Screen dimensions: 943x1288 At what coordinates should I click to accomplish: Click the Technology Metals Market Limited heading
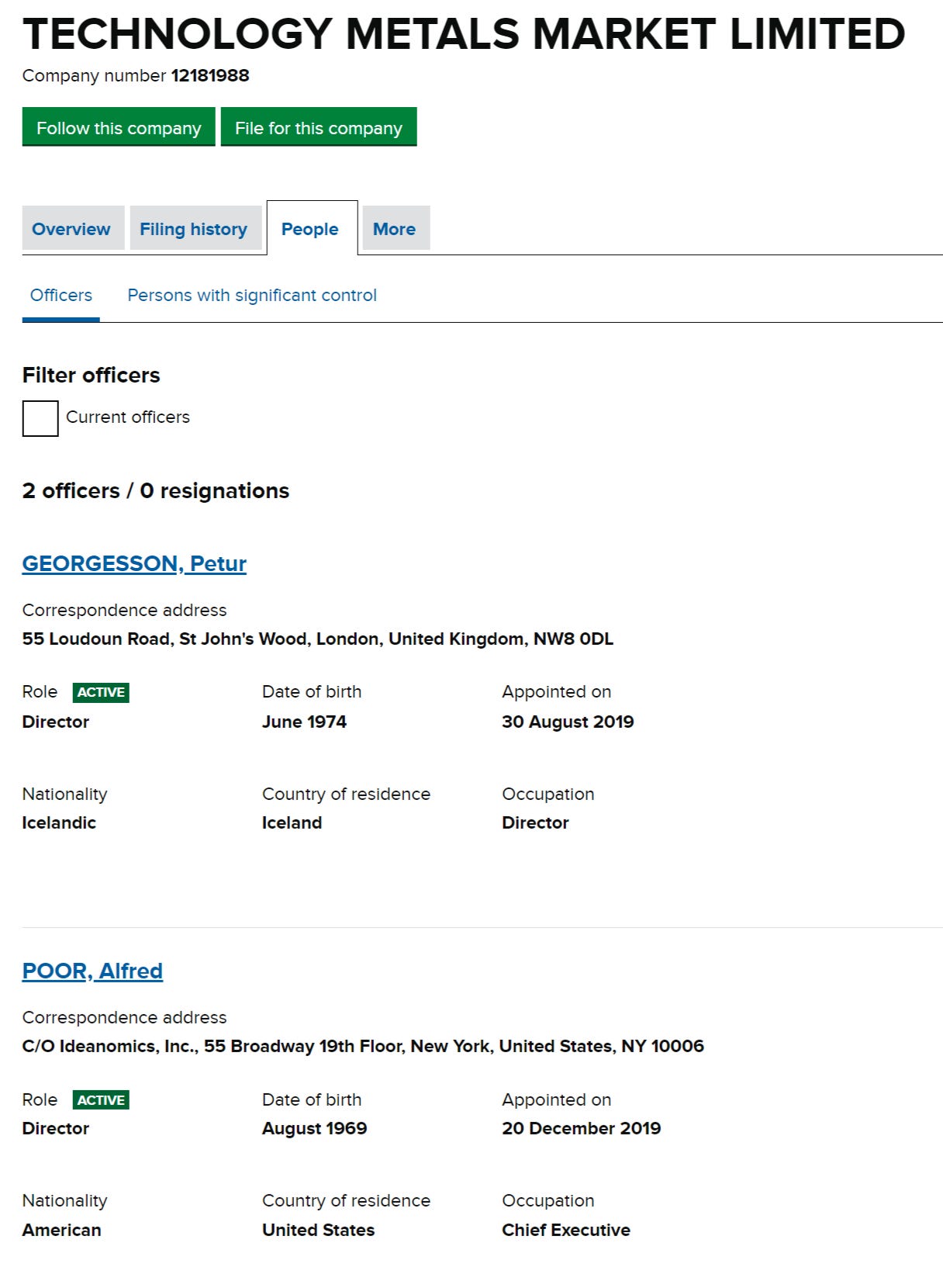464,33
